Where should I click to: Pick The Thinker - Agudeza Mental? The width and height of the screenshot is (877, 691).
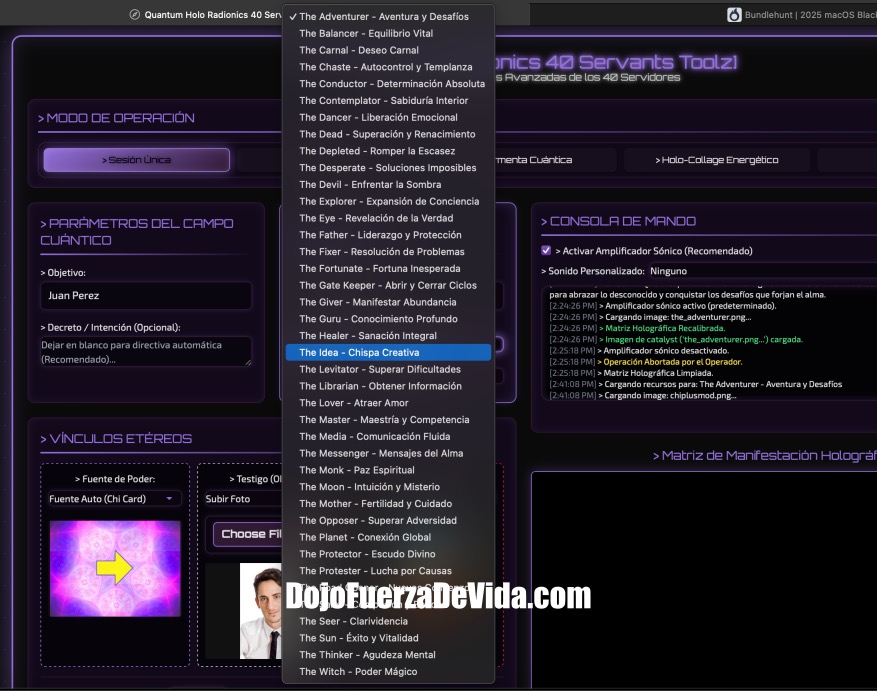(388, 655)
